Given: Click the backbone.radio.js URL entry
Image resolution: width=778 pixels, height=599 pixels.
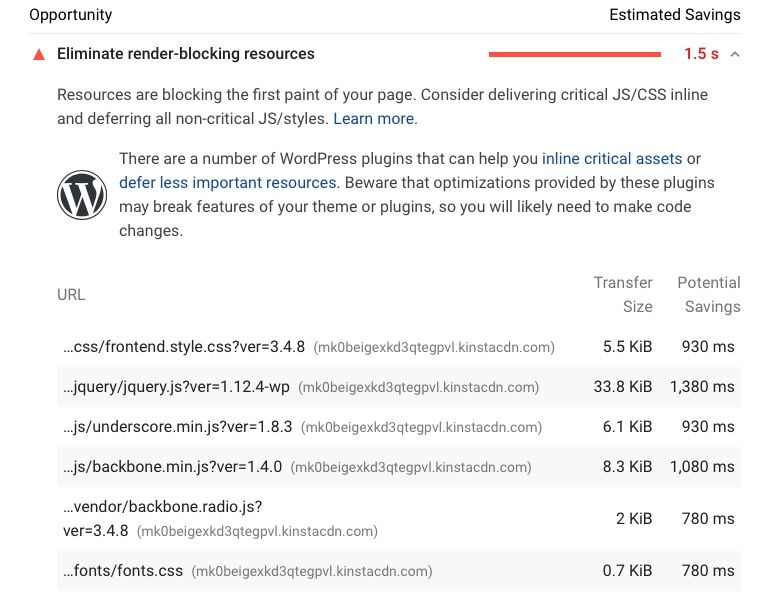Looking at the screenshot, I should point(162,506).
